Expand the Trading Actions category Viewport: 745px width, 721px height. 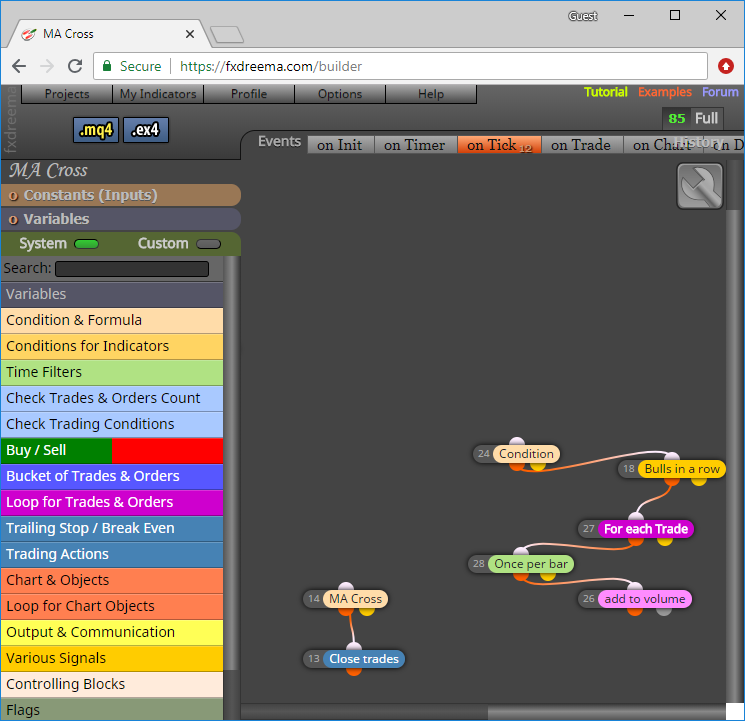(112, 554)
